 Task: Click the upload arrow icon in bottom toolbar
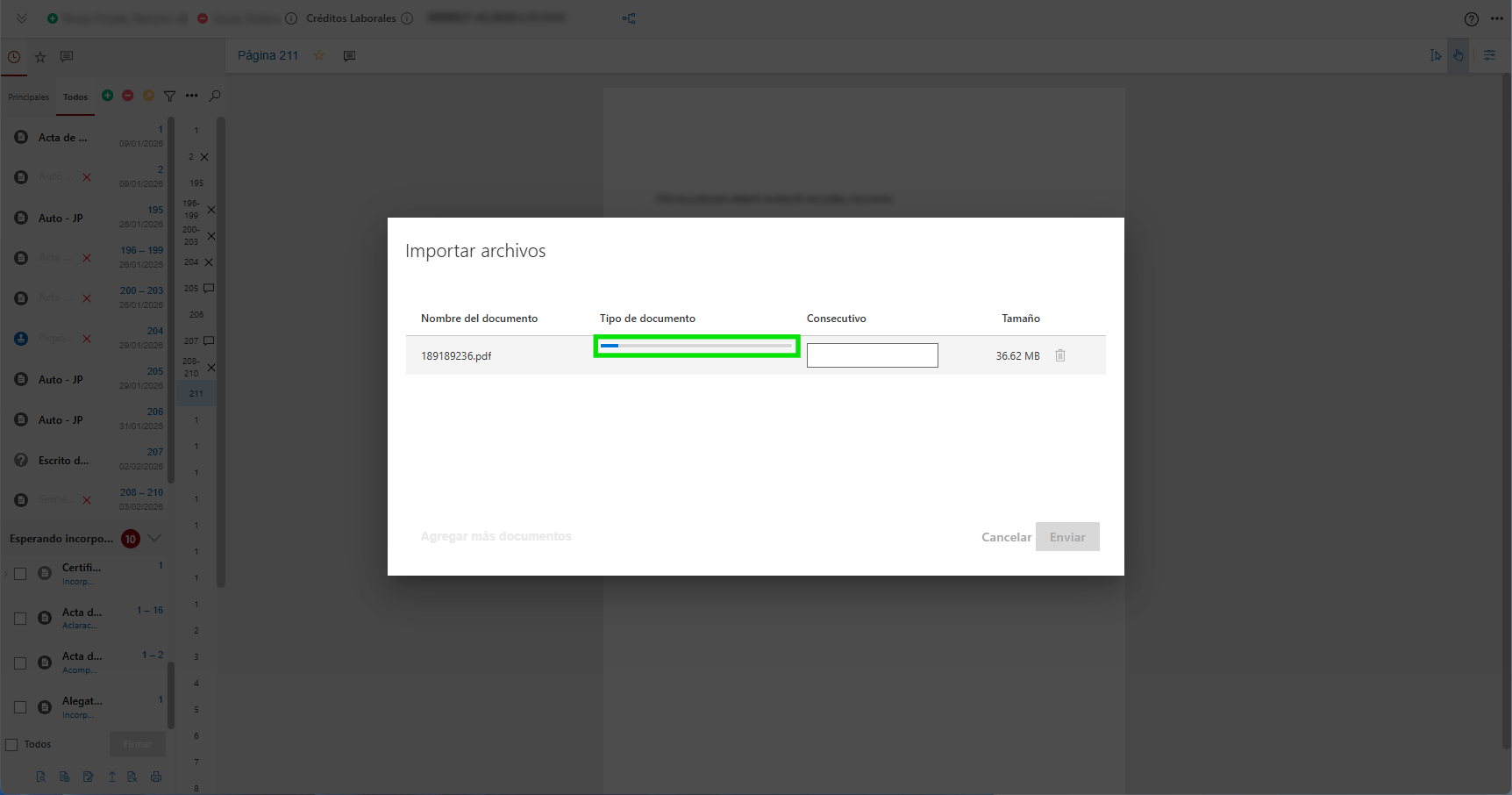click(112, 777)
